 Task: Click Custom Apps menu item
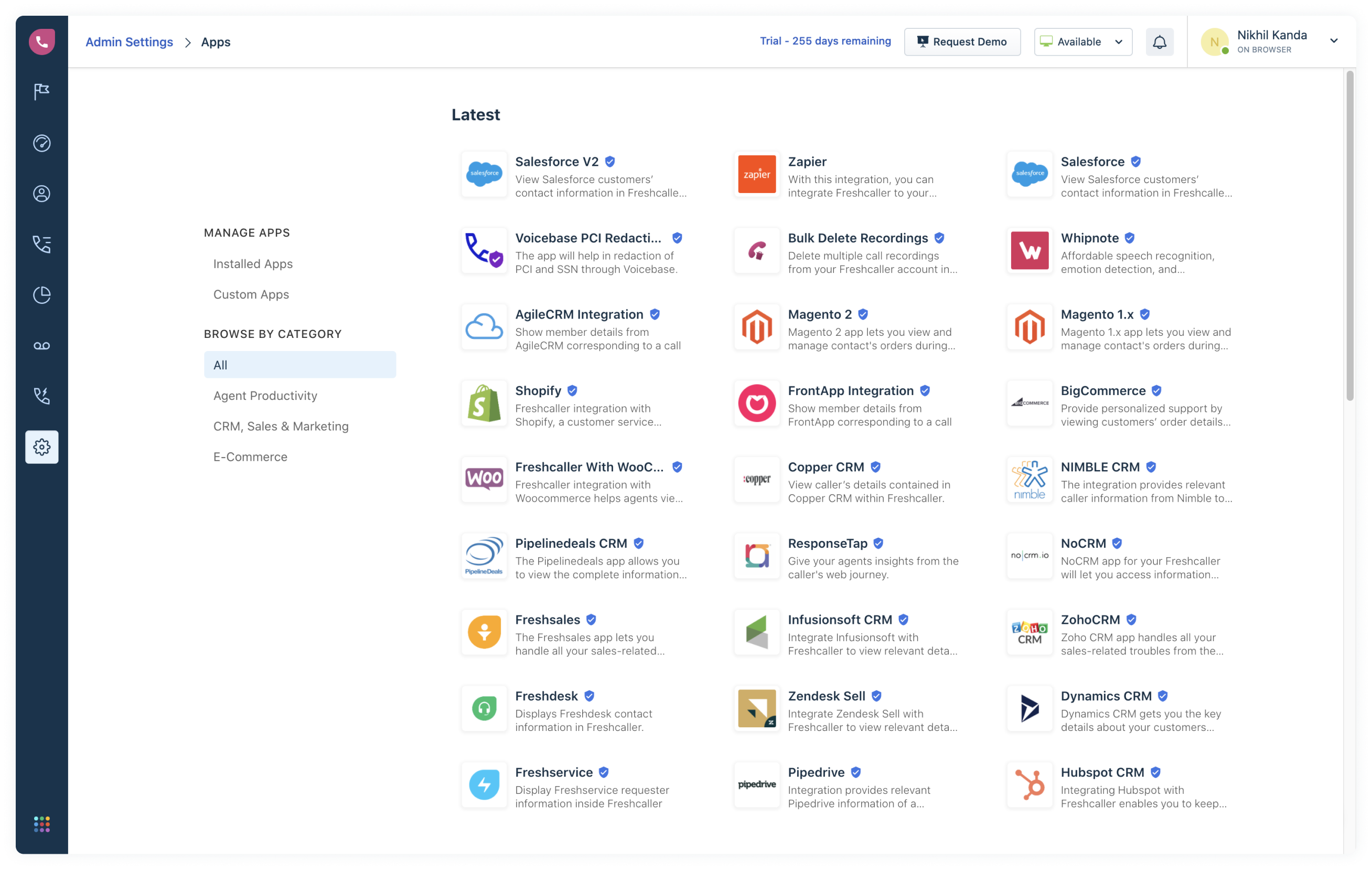tap(250, 293)
